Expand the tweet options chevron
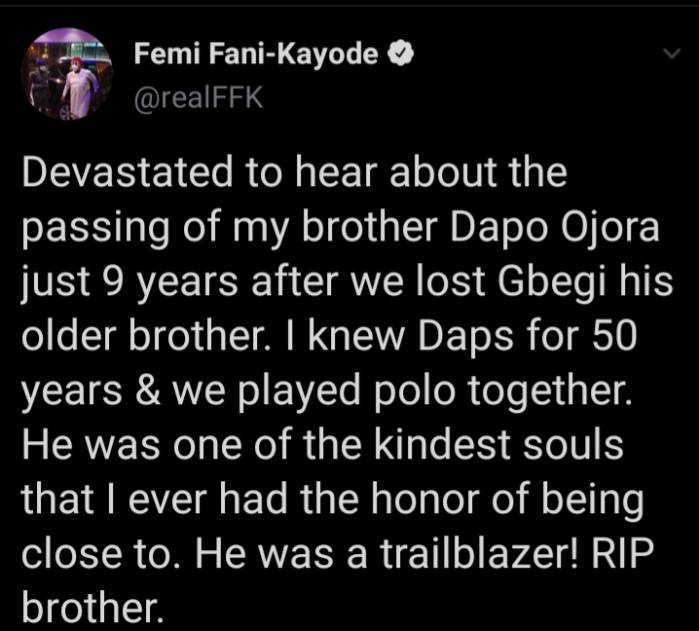 (671, 54)
